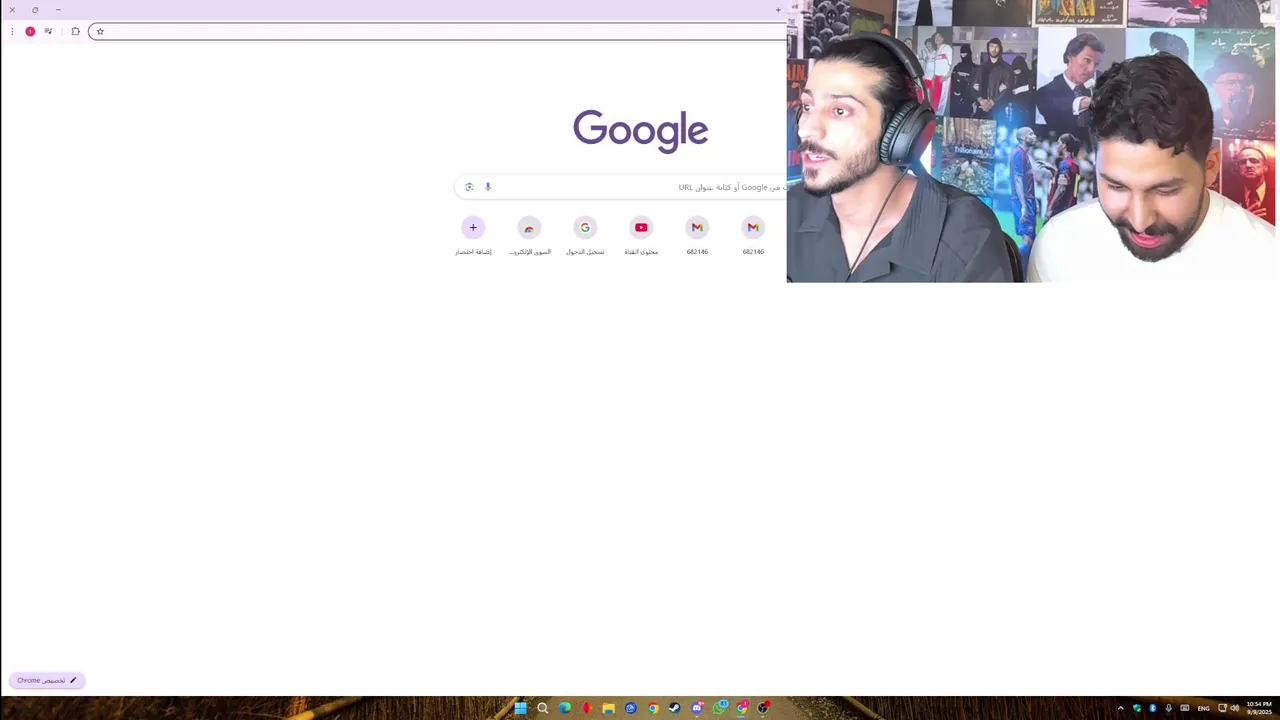The width and height of the screenshot is (1280, 720).
Task: Open Steam from the taskbar
Action: tap(674, 708)
